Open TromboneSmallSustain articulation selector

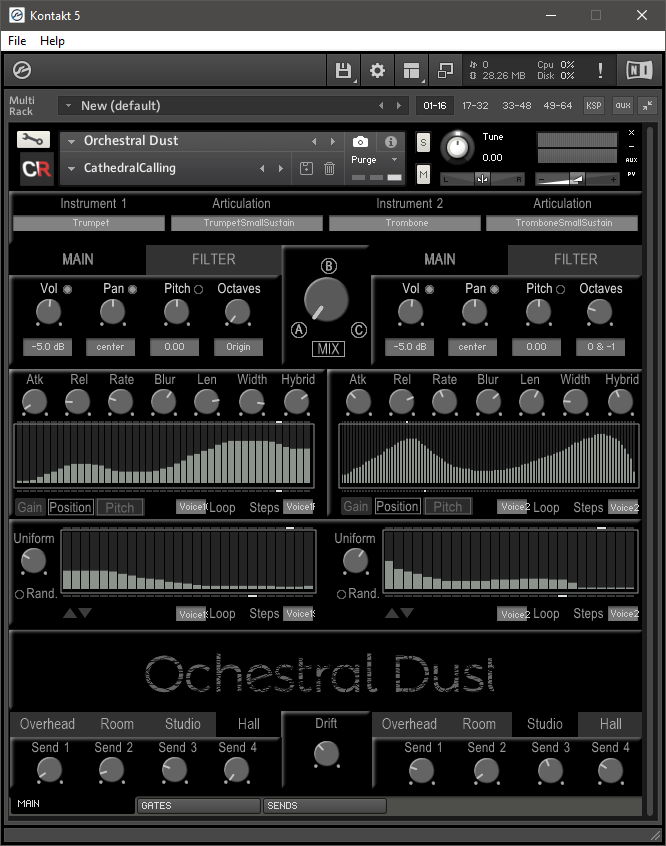coord(562,223)
